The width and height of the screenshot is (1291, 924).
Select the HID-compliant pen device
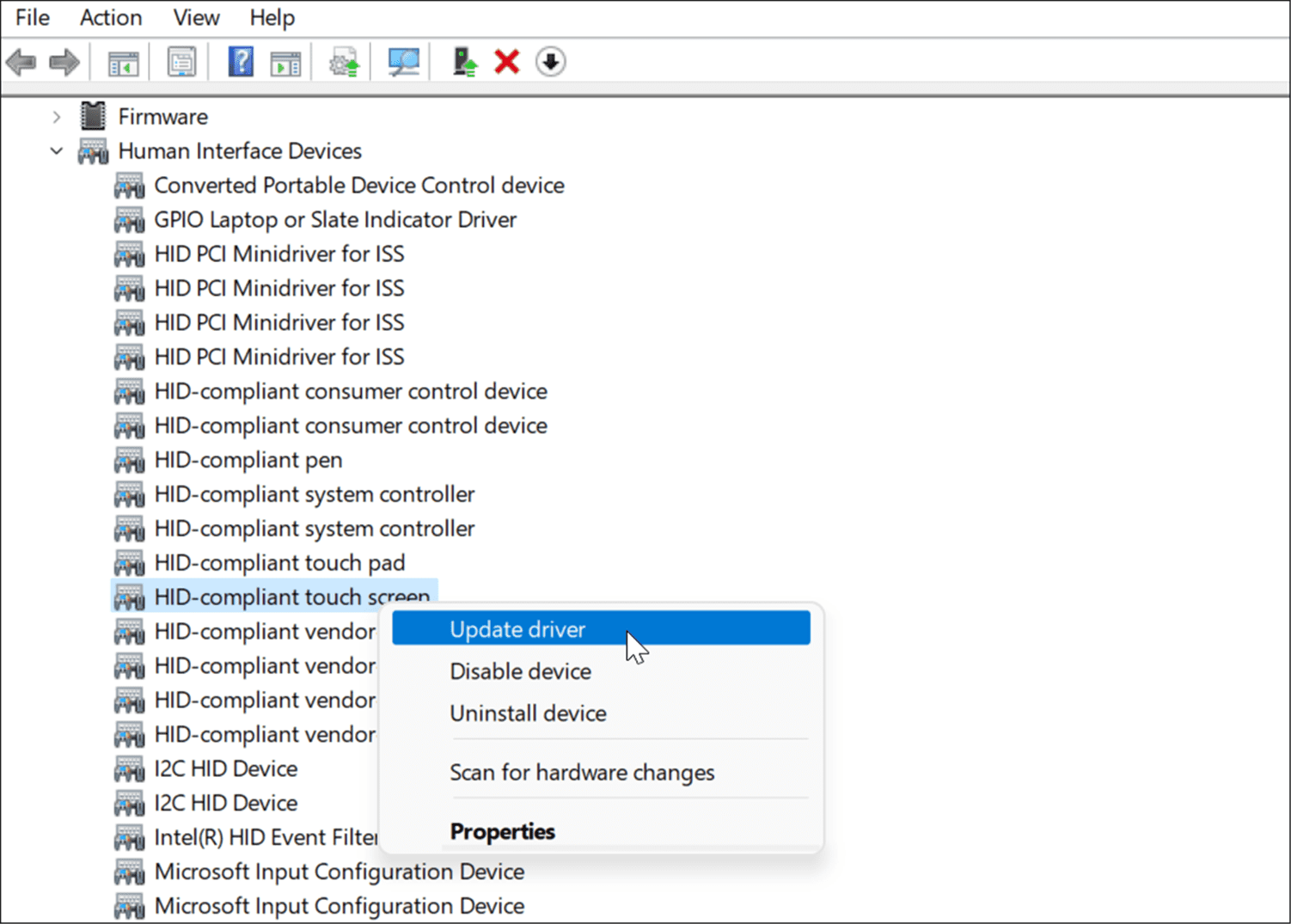tap(248, 460)
